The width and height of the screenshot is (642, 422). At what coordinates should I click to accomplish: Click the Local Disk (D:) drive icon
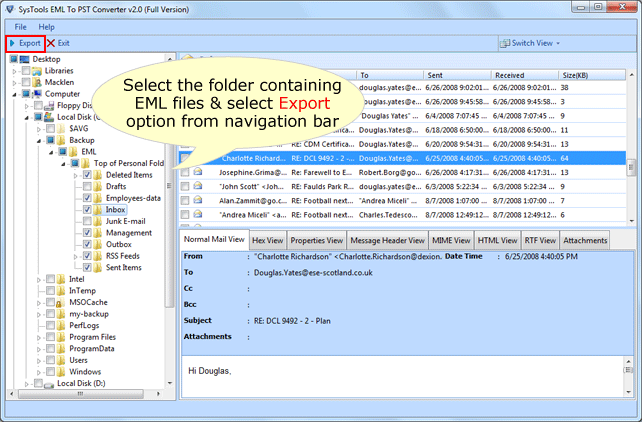click(49, 384)
